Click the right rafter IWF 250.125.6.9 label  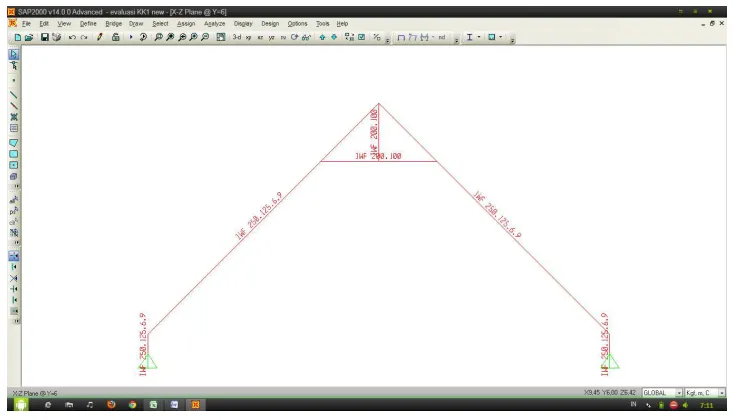497,214
